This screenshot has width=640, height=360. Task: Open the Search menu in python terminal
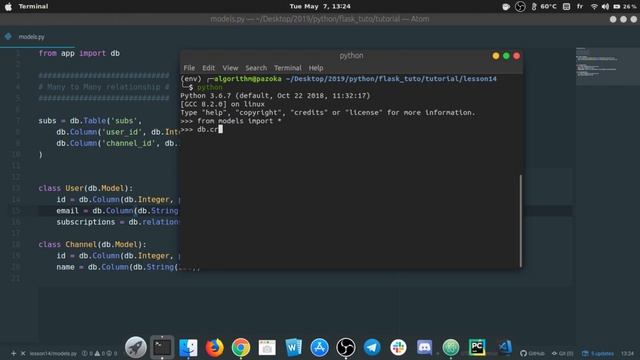(256, 68)
